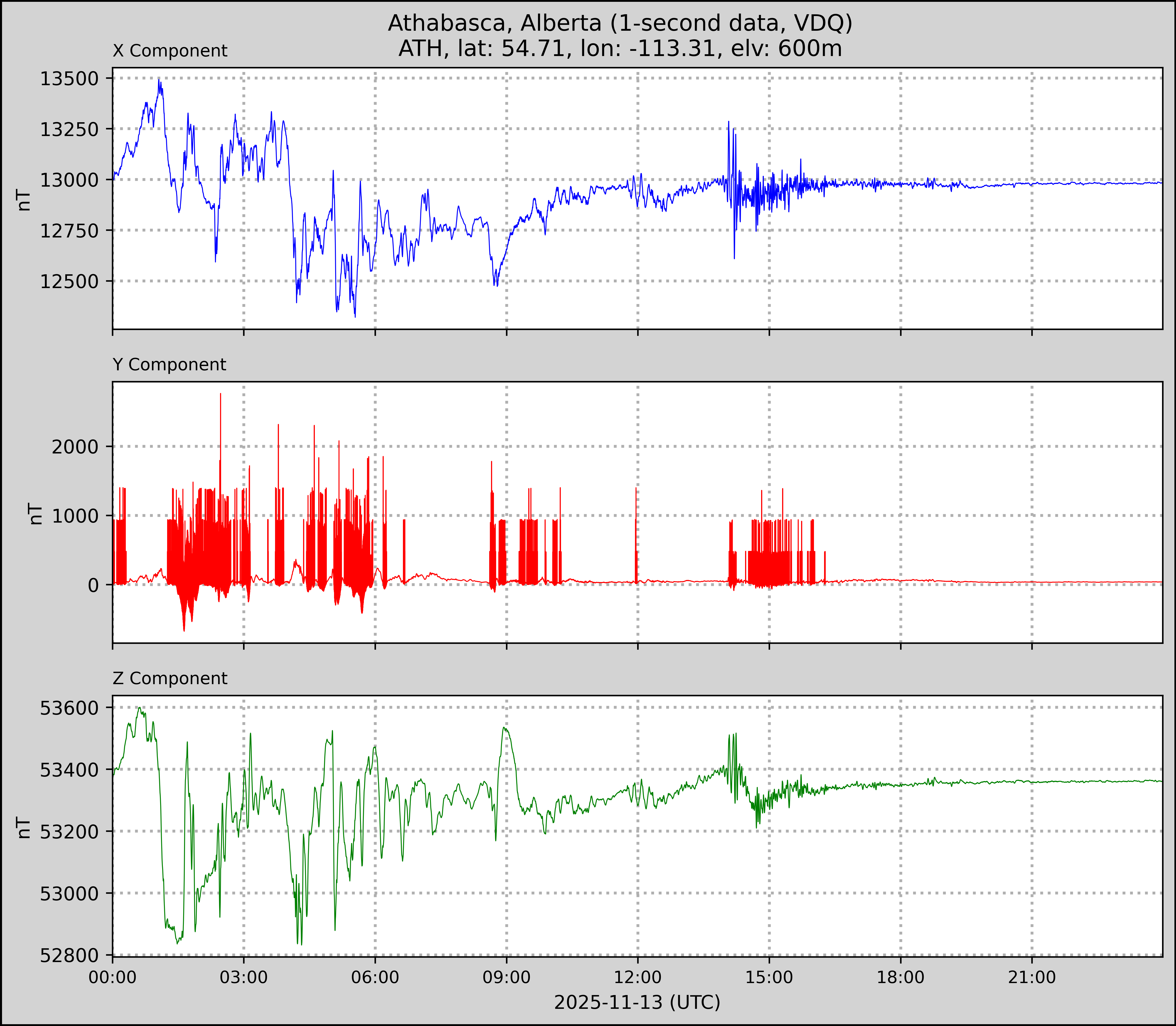Click the 2000 tick label in Y panel
This screenshot has height=1026, width=1176.
point(75,447)
